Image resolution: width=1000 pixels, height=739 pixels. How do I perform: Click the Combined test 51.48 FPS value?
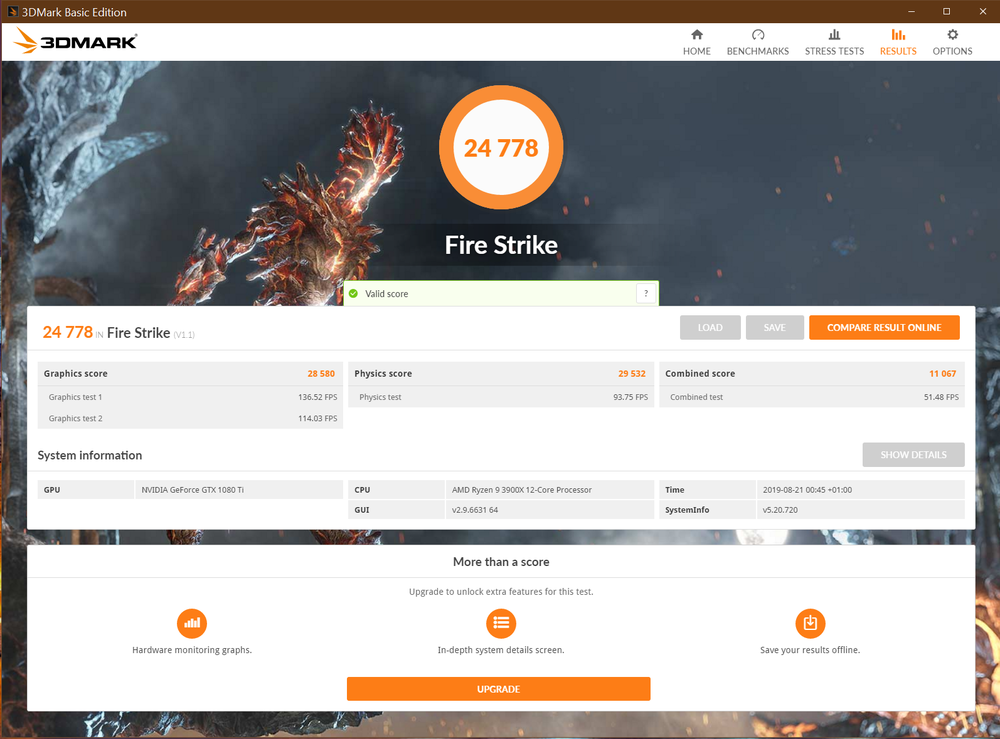point(941,397)
